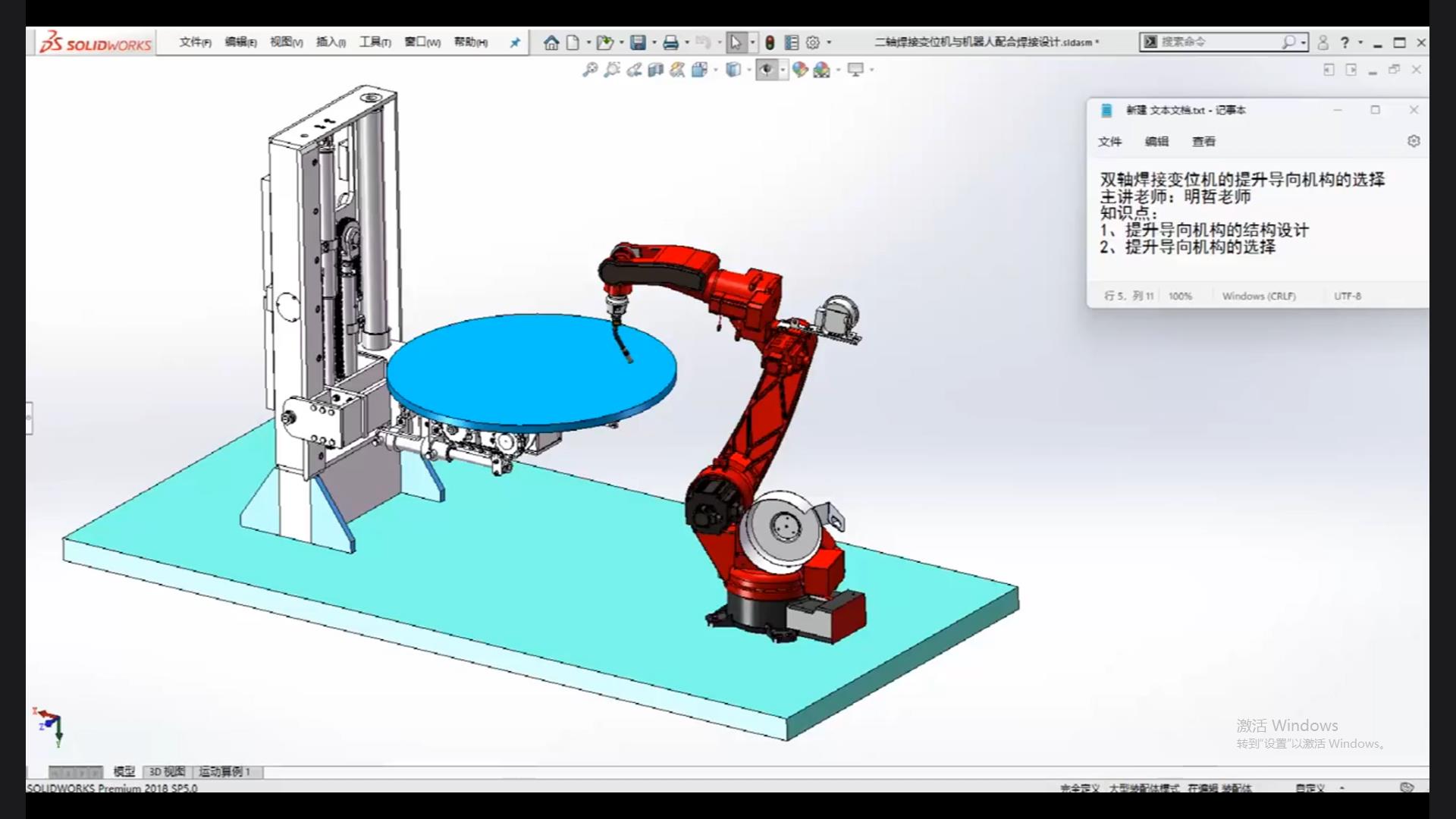Viewport: 1456px width, 819px height.
Task: Expand the help dropdown arrow
Action: (1360, 42)
